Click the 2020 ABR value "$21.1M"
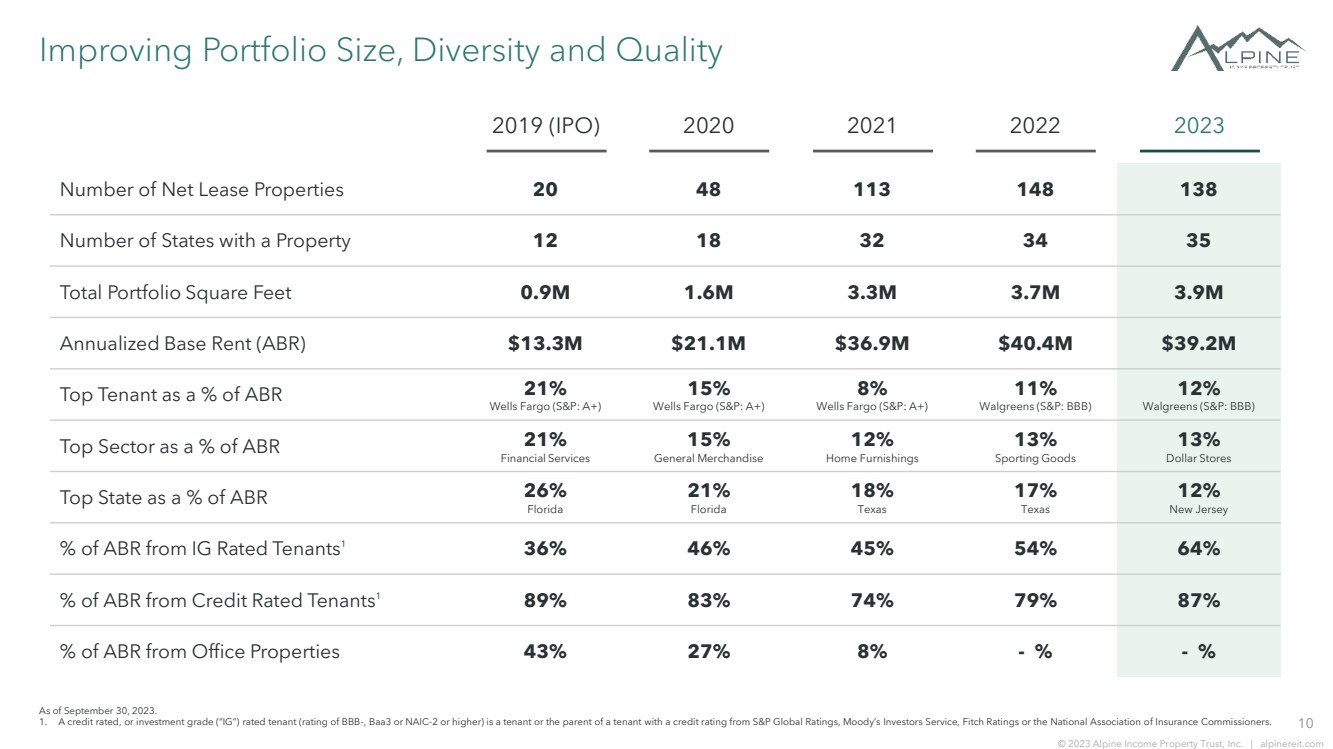The width and height of the screenshot is (1333, 749). point(708,344)
